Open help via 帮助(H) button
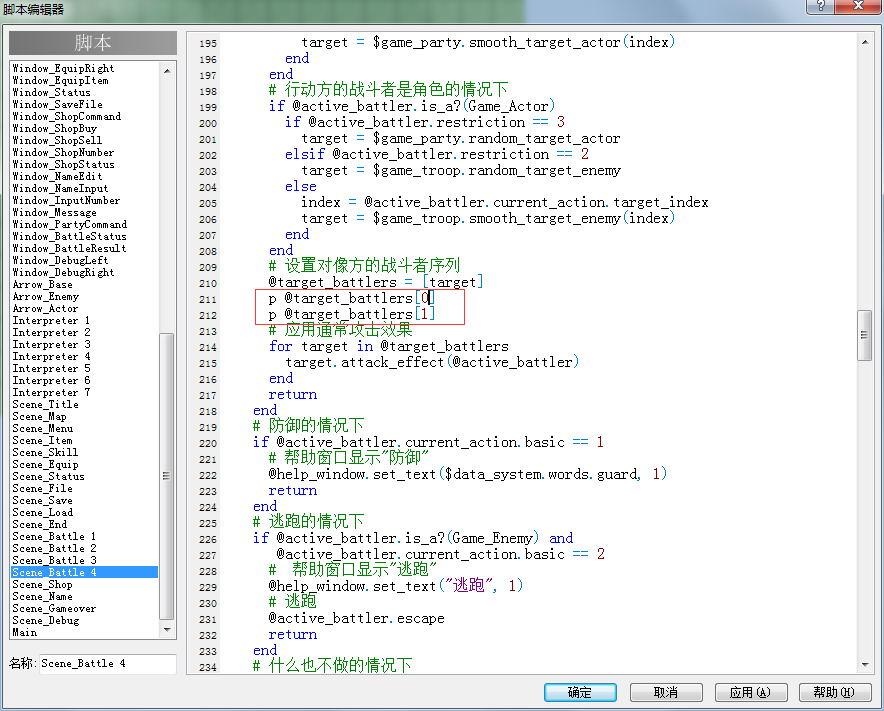The image size is (884, 711). [835, 692]
